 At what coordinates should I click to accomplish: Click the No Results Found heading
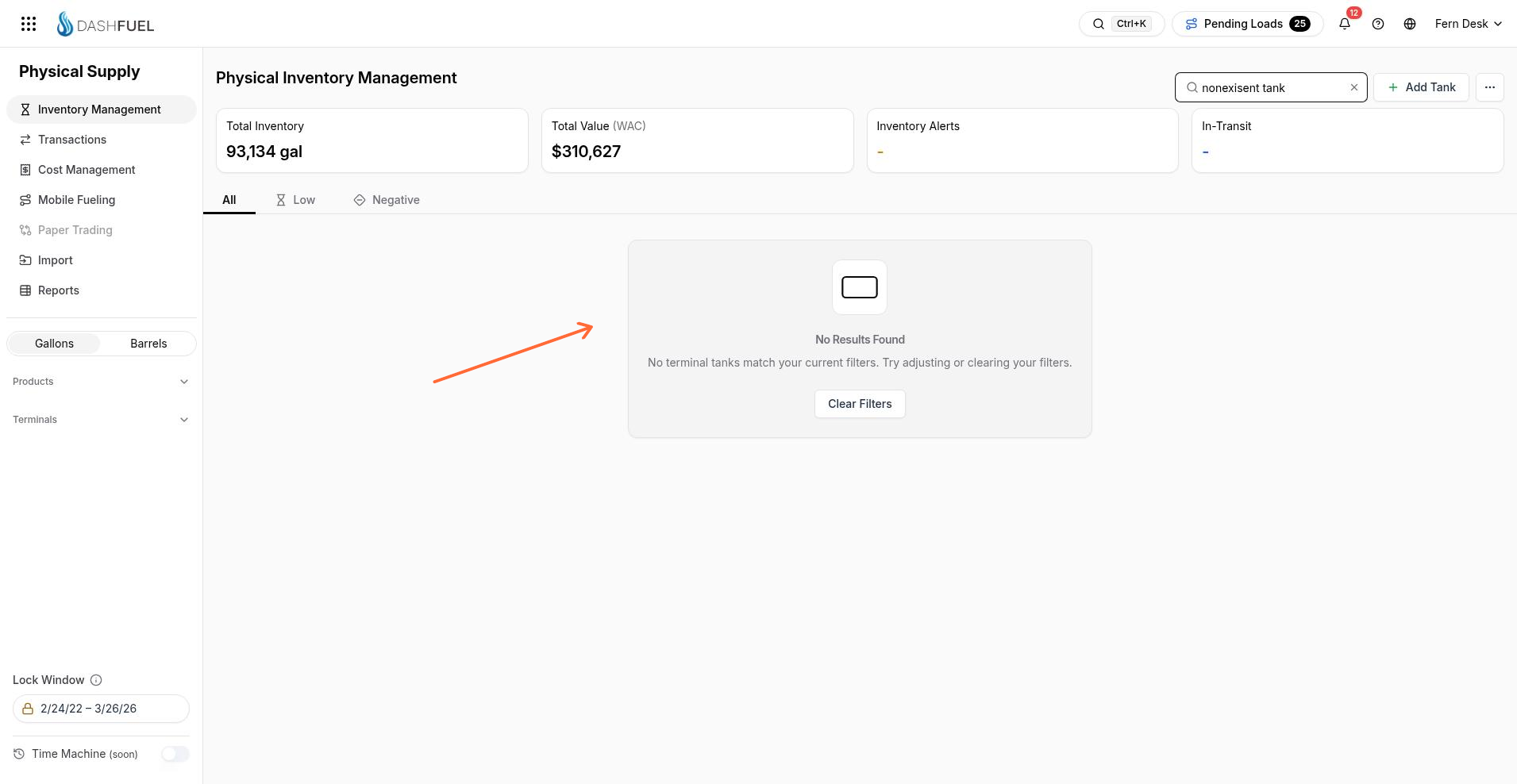[860, 340]
